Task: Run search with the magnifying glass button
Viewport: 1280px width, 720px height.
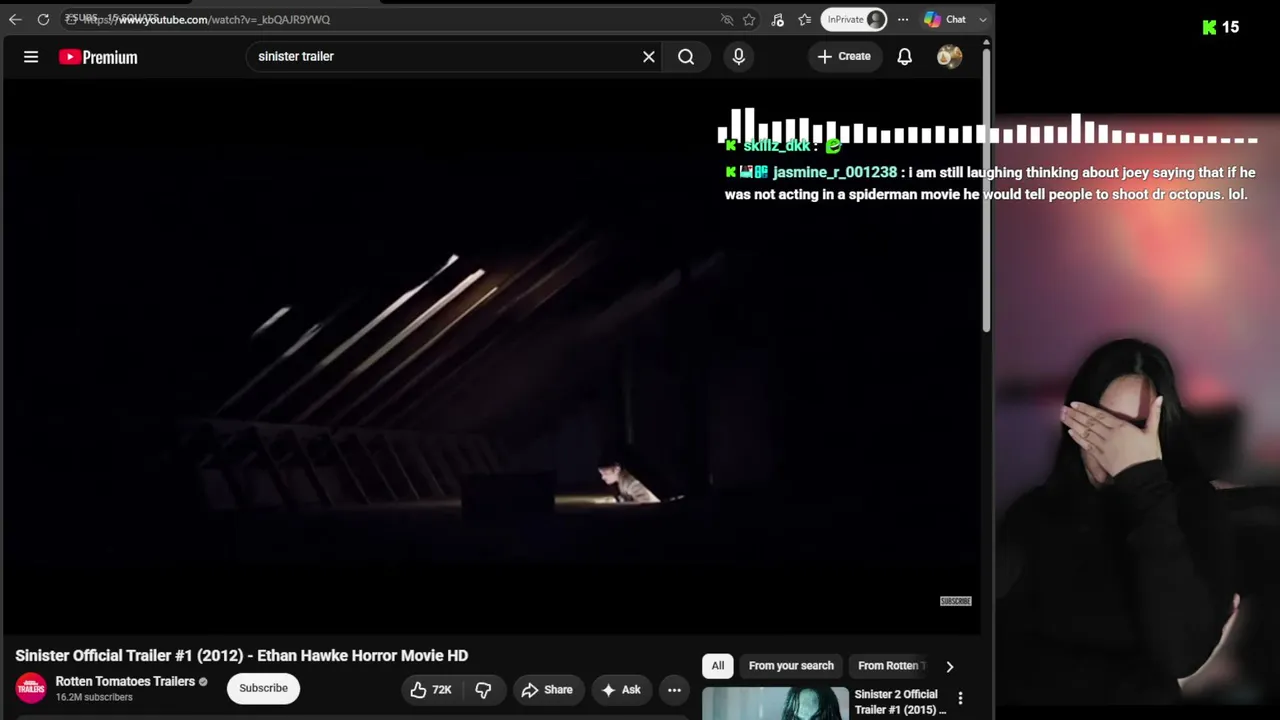Action: click(x=686, y=57)
